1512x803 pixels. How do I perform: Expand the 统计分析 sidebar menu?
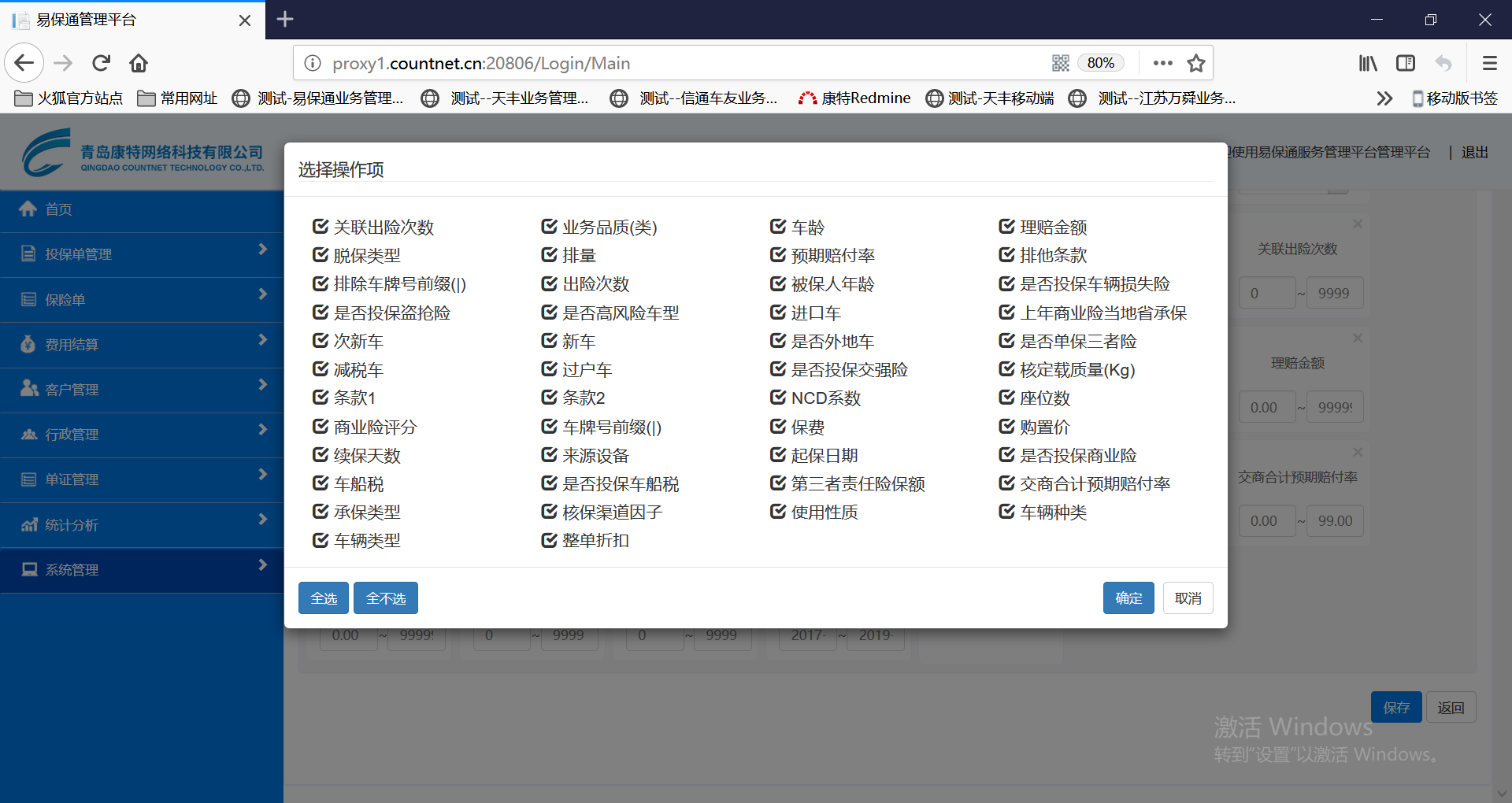coord(142,524)
